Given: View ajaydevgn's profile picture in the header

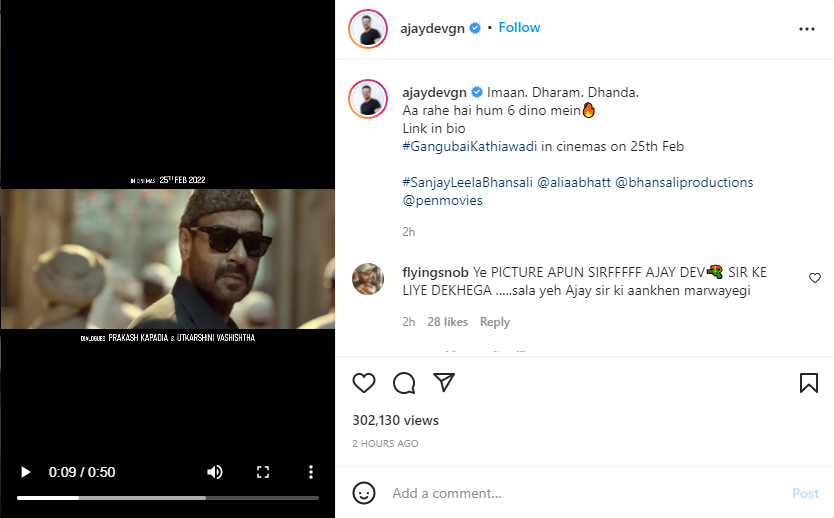Looking at the screenshot, I should (x=367, y=29).
